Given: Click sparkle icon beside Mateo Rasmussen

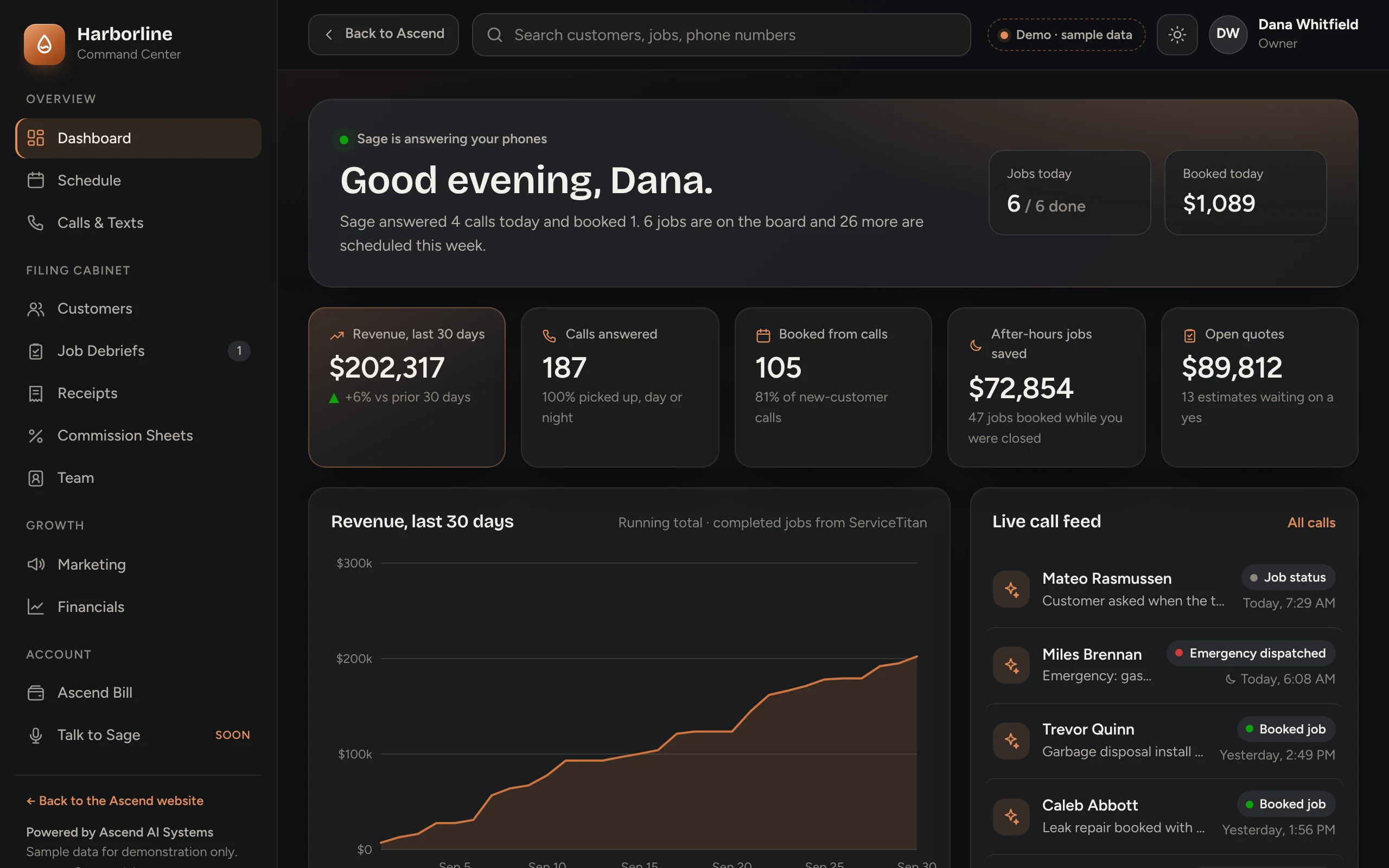Looking at the screenshot, I should click(1011, 589).
